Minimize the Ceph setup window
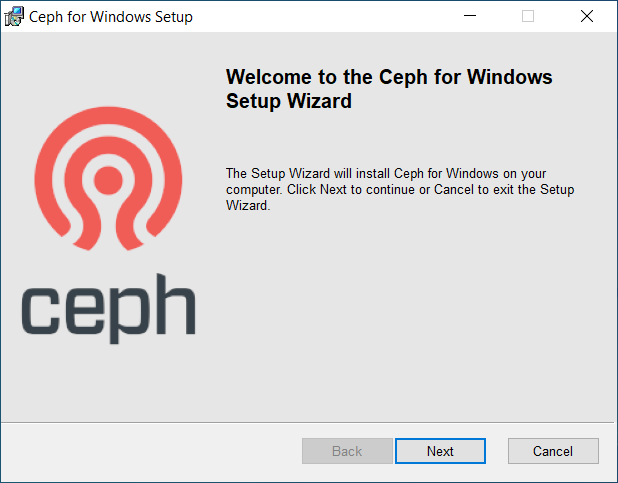Viewport: 618px width, 483px height. click(x=470, y=16)
